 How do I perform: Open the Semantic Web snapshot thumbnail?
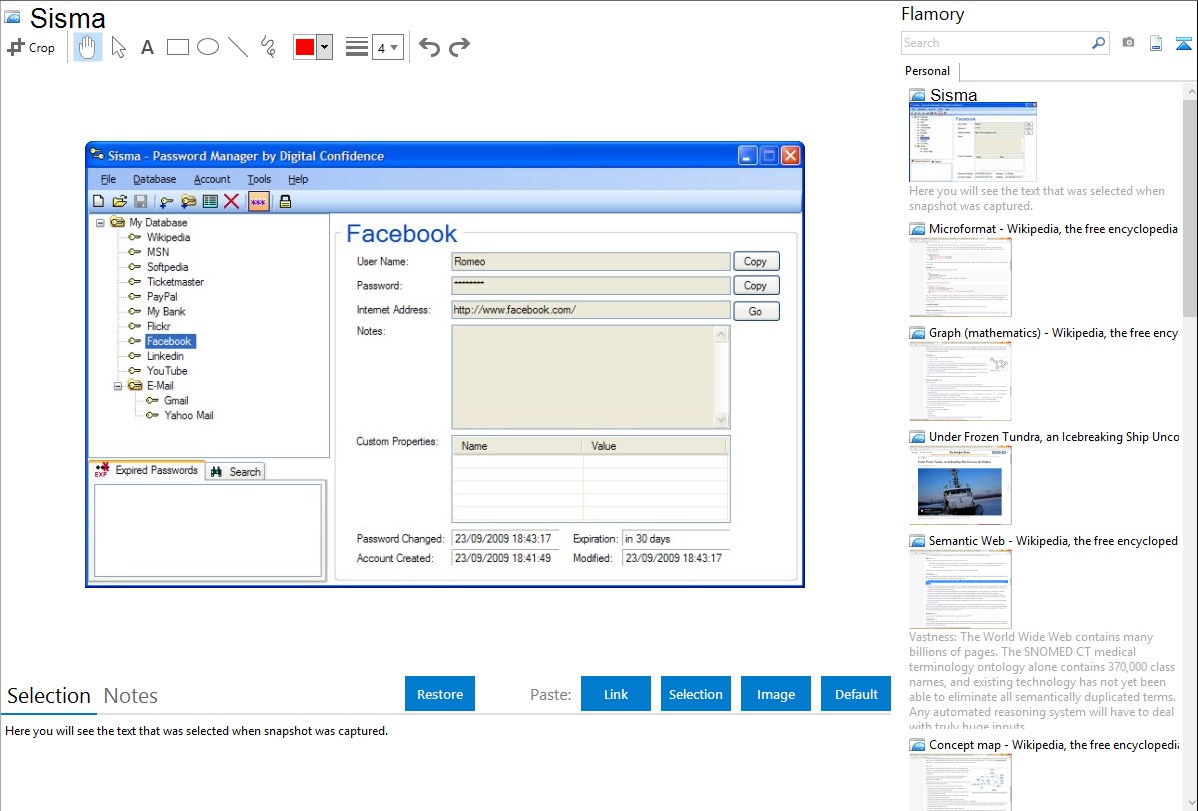tap(960, 589)
